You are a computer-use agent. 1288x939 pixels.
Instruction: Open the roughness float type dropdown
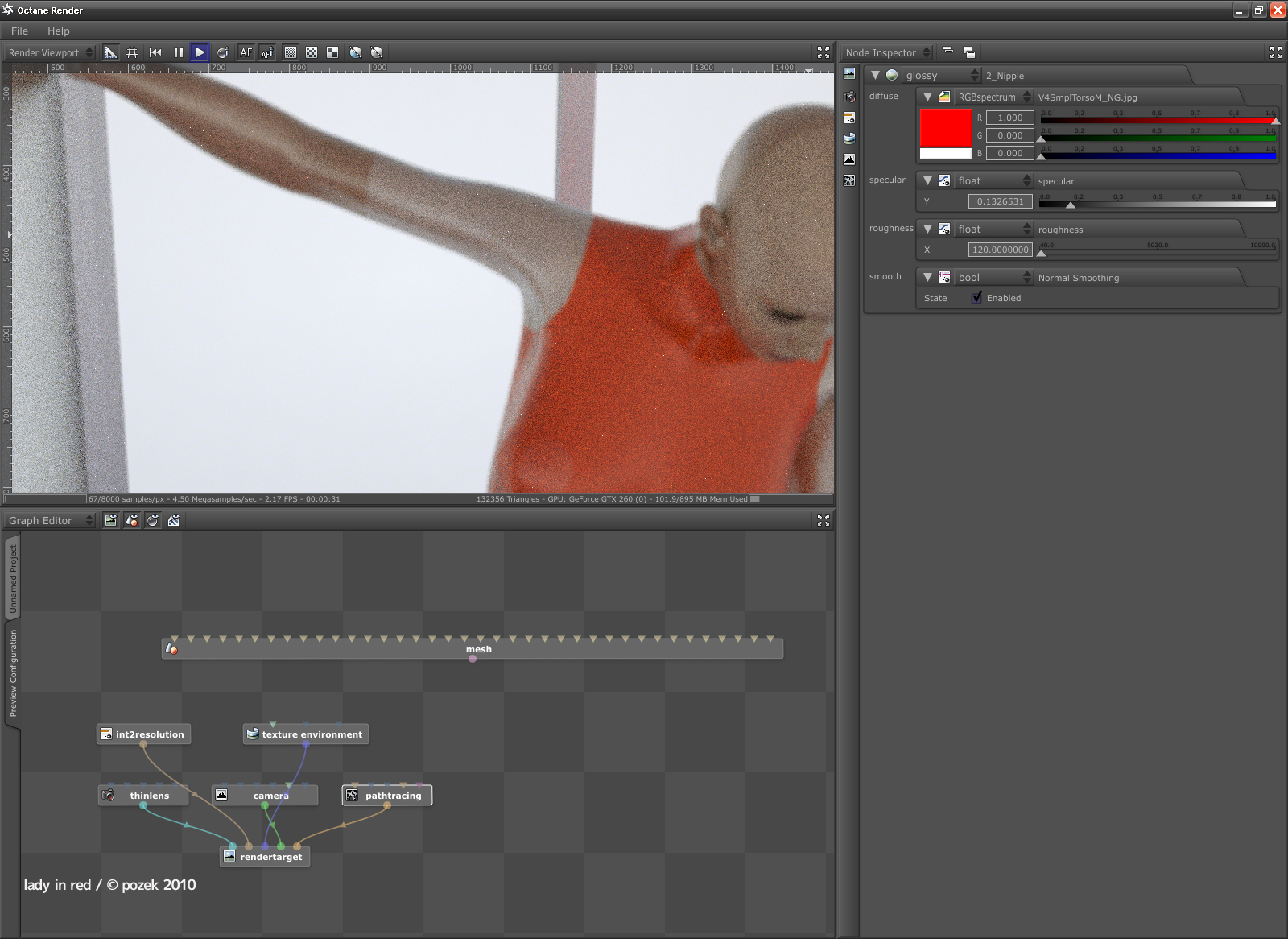(993, 229)
